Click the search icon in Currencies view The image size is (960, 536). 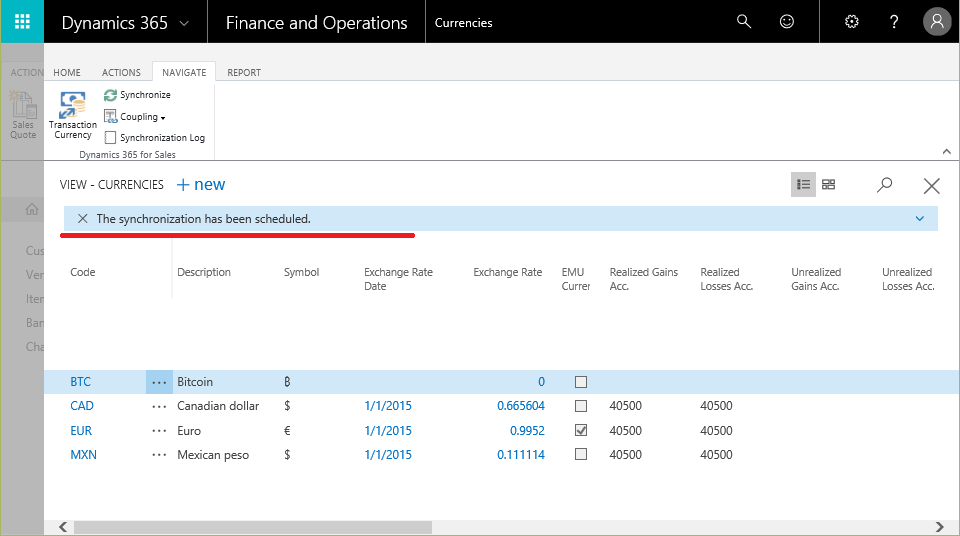click(884, 184)
